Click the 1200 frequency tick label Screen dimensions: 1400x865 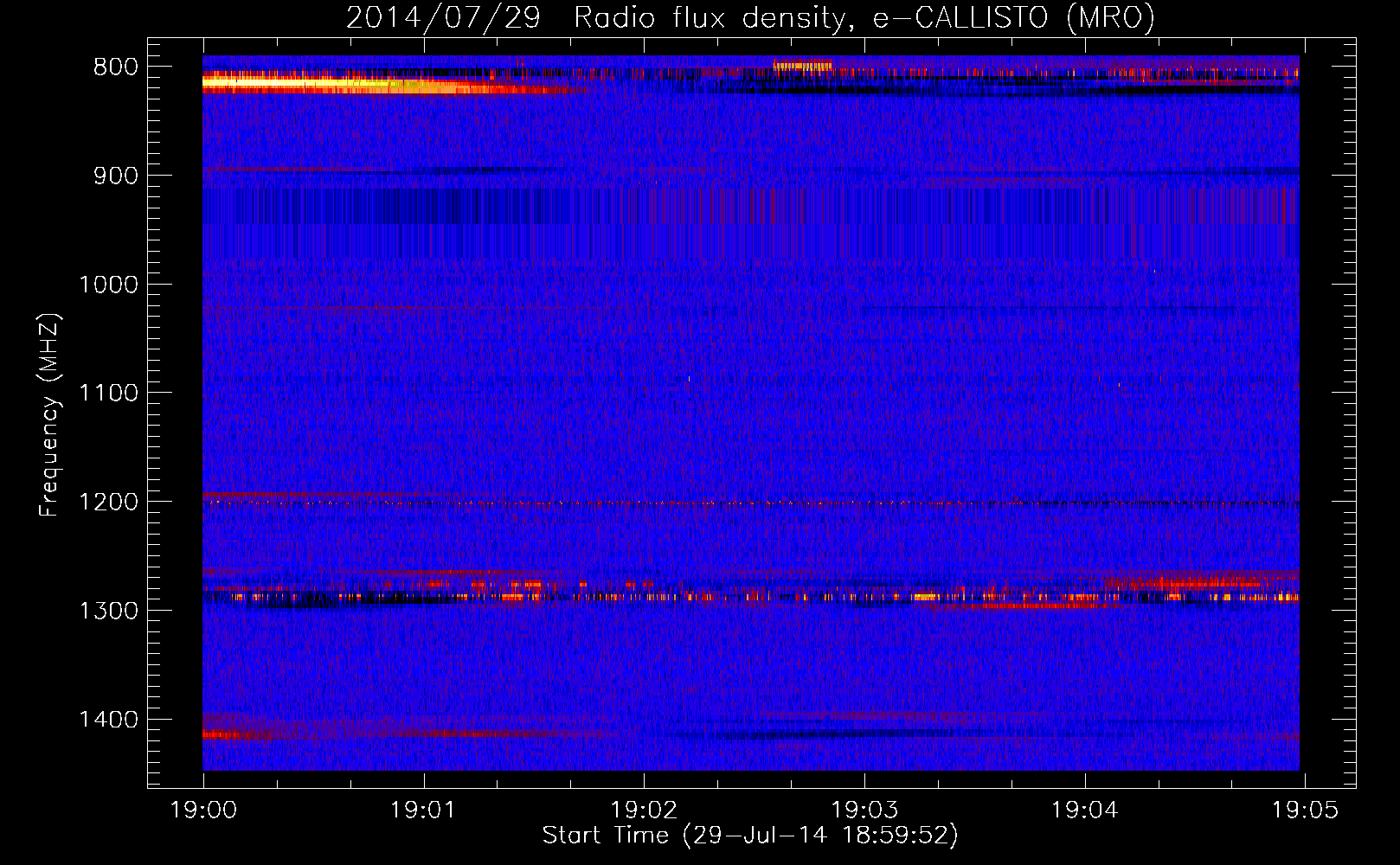[108, 503]
